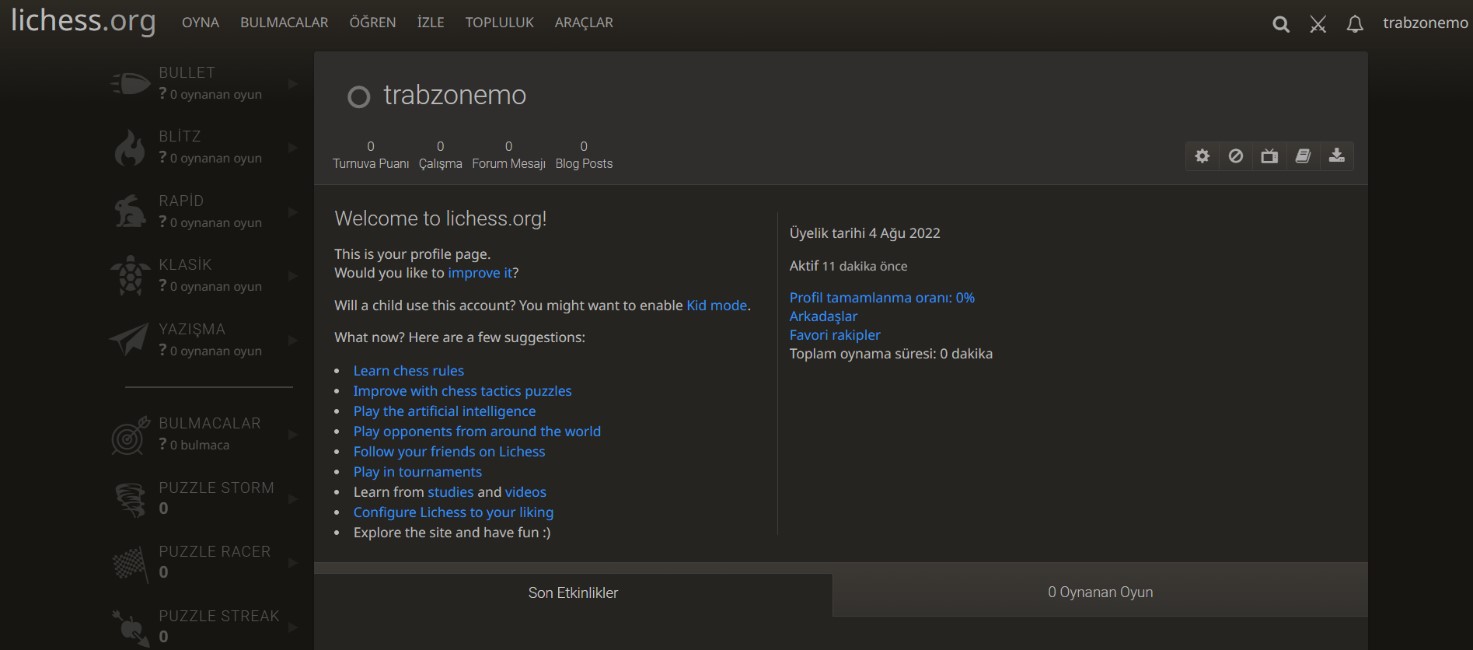Open the Favori rakipler link

(x=835, y=335)
